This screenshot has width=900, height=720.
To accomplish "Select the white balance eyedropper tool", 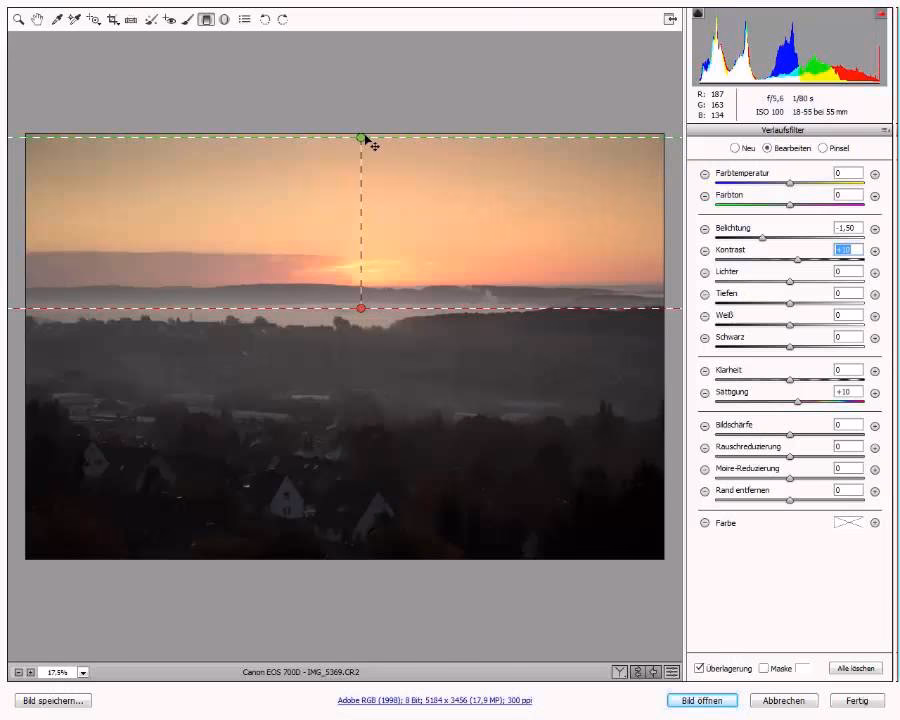I will (57, 19).
